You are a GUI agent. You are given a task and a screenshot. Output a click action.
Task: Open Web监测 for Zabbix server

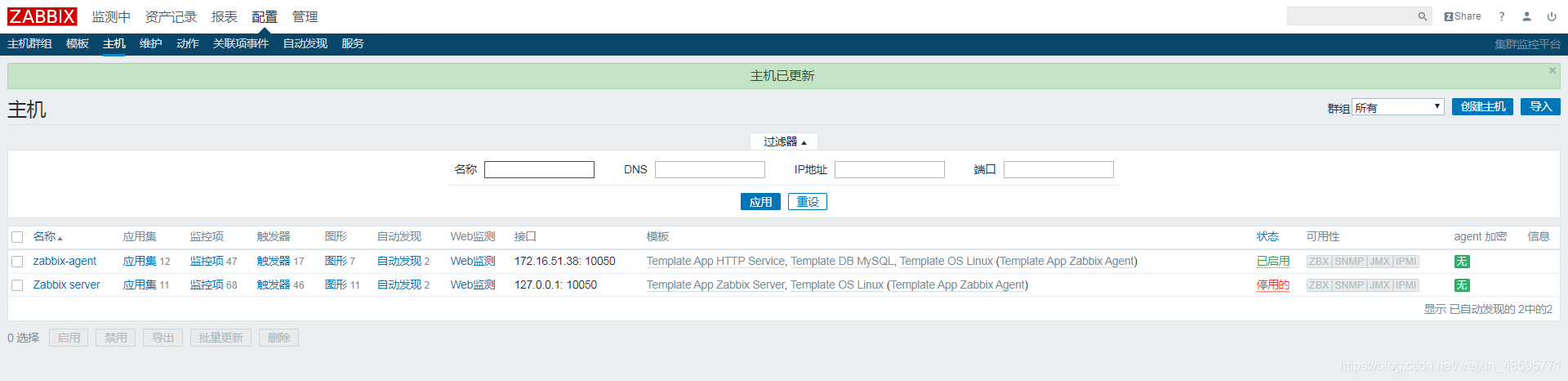[x=473, y=285]
